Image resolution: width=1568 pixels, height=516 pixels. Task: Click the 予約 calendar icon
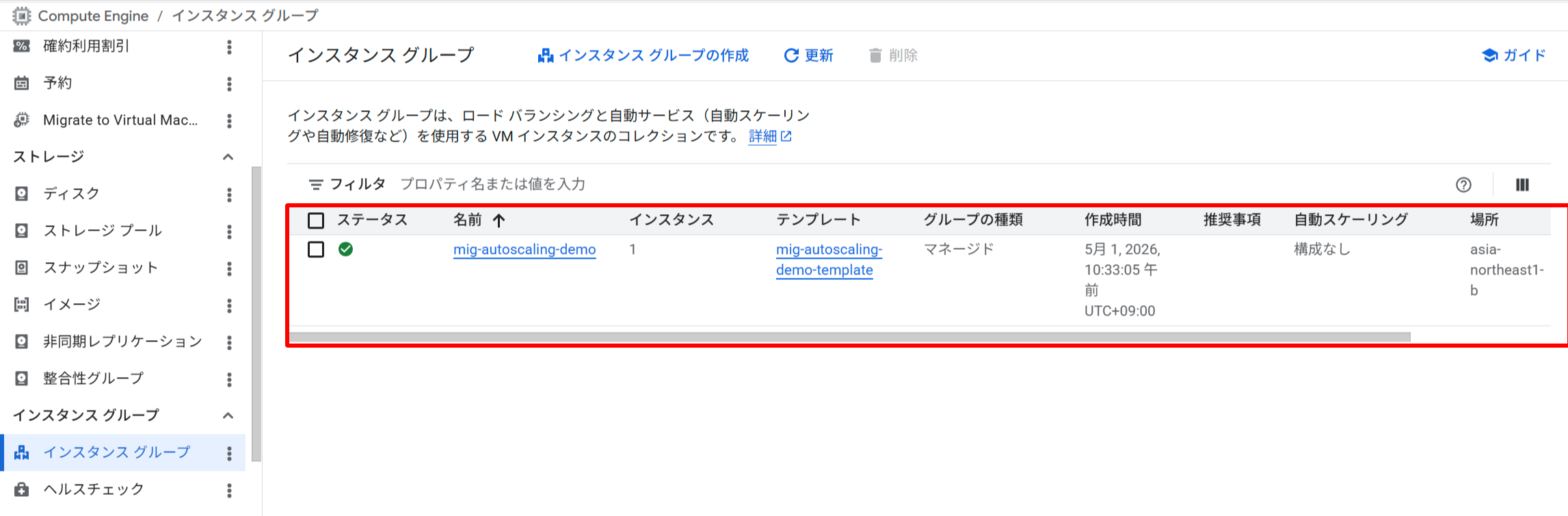click(x=22, y=83)
